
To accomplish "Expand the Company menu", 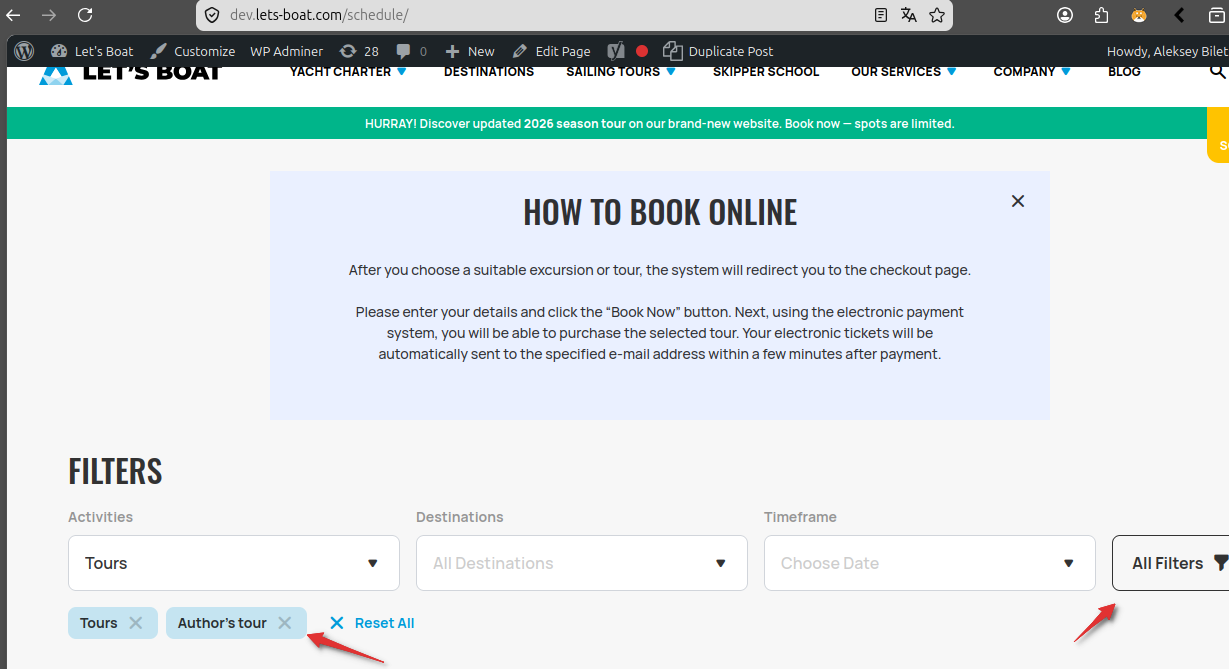I will tap(1032, 72).
